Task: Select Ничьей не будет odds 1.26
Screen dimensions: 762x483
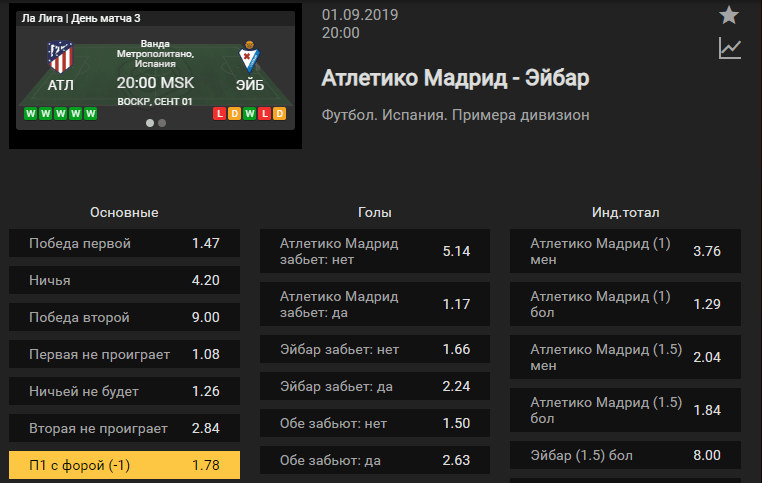Action: click(124, 391)
